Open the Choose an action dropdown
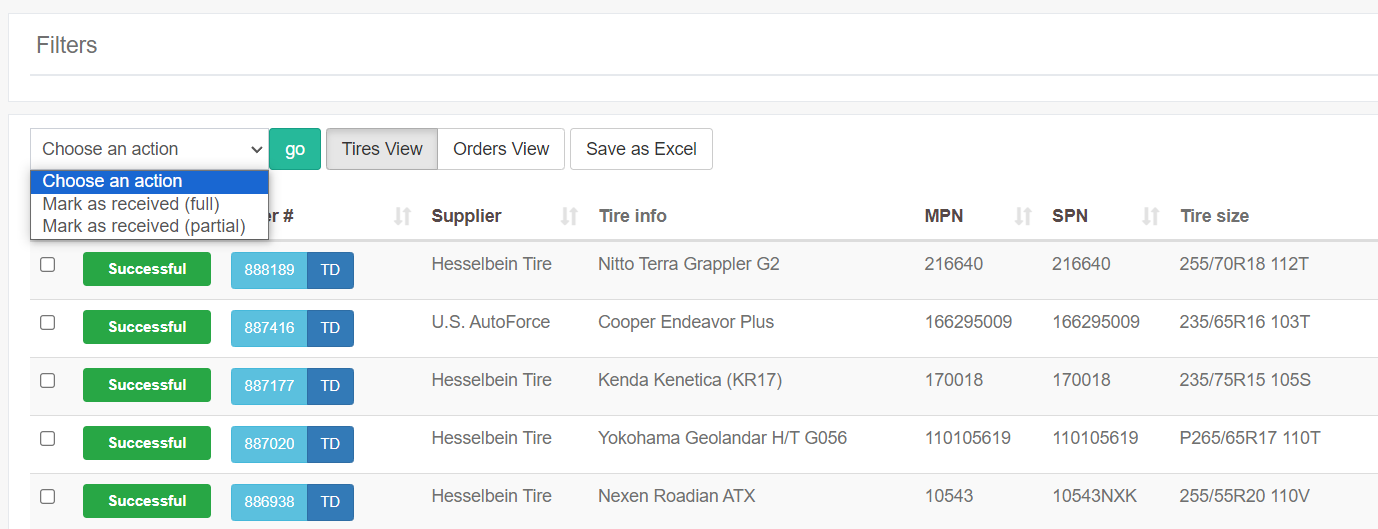1378x529 pixels. click(149, 149)
